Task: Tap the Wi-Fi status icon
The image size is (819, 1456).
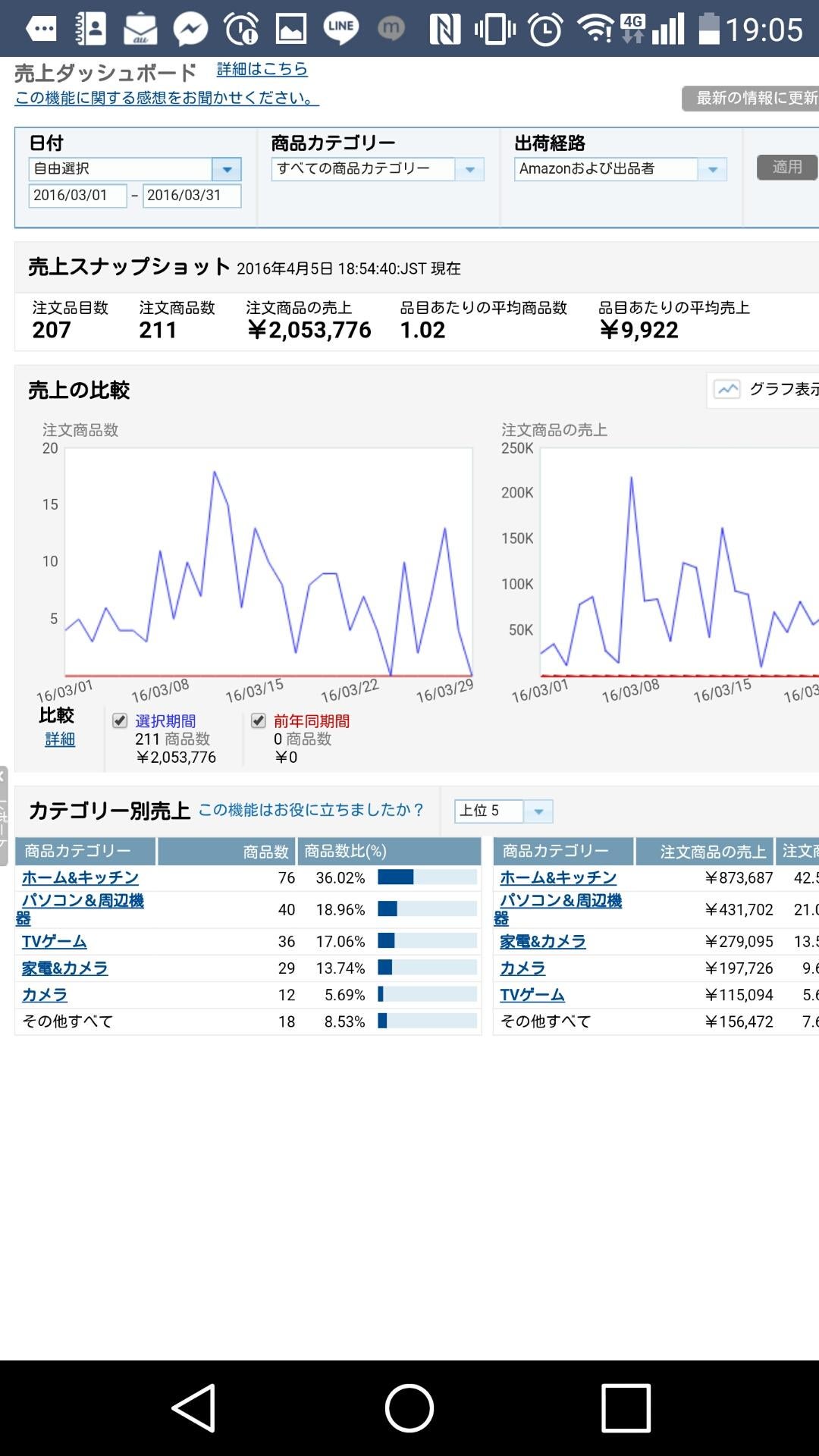Action: (x=595, y=29)
